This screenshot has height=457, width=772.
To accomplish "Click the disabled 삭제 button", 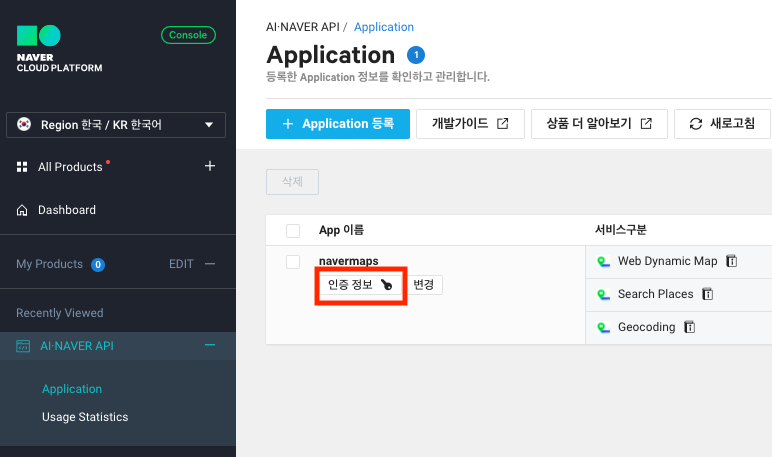I will (292, 182).
